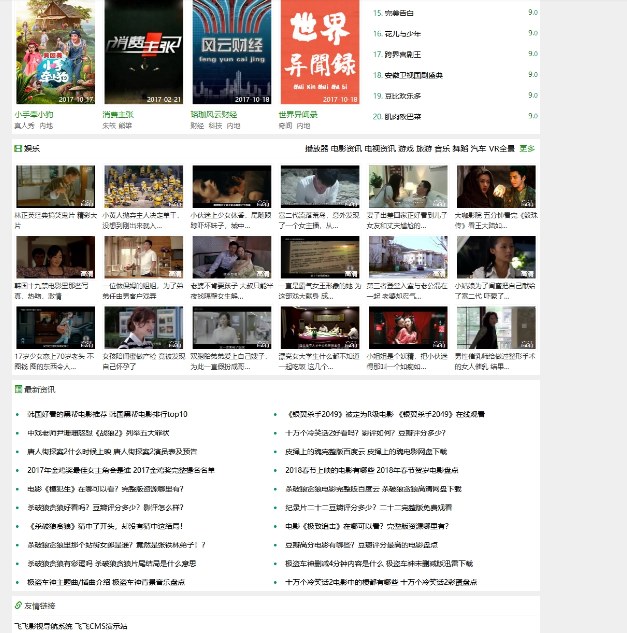This screenshot has height=633, width=627.
Task: Click the 世界异闻录 title link
Action: (298, 115)
